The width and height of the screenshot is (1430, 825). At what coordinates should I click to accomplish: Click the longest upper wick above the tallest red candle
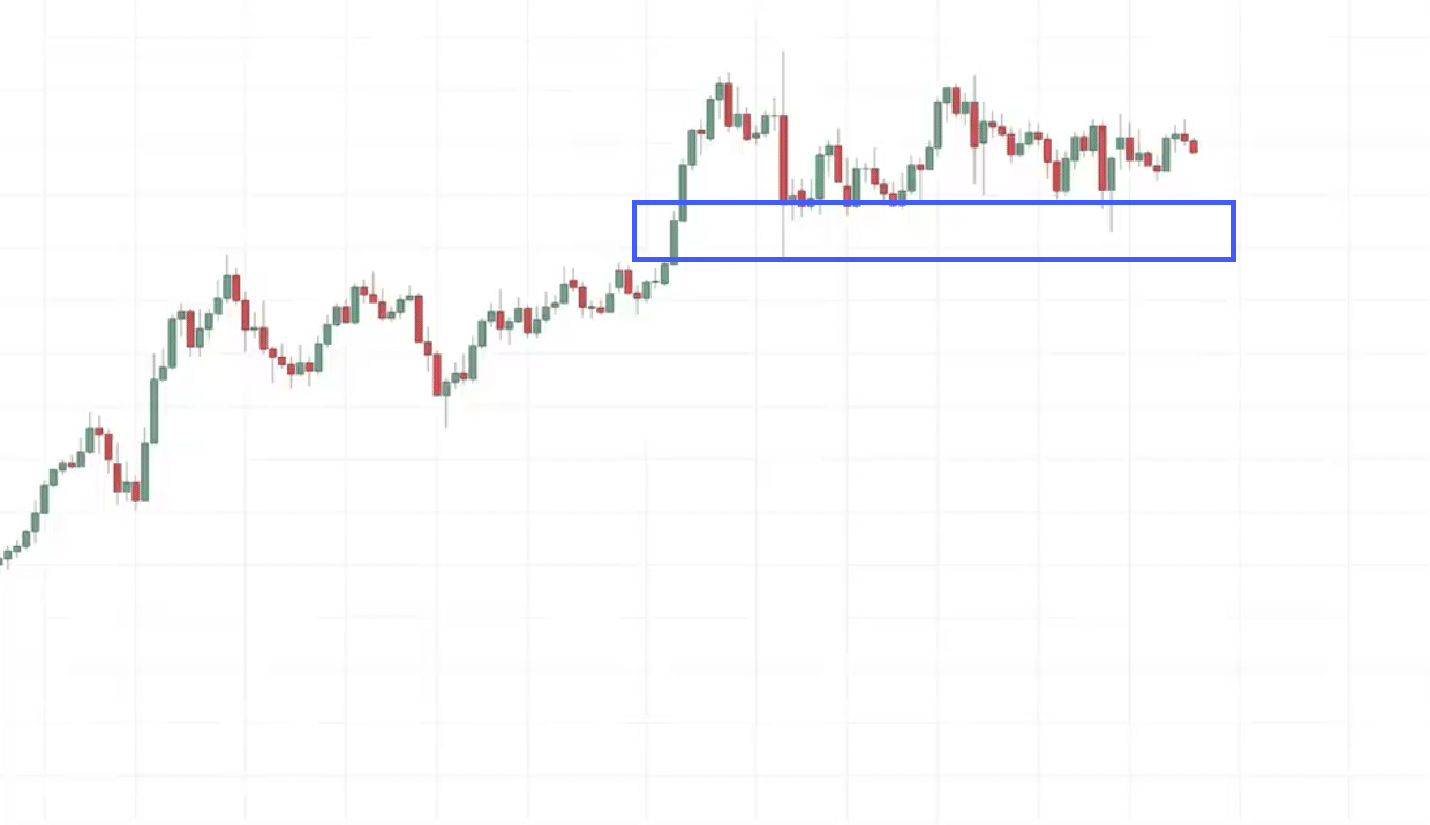(x=783, y=82)
